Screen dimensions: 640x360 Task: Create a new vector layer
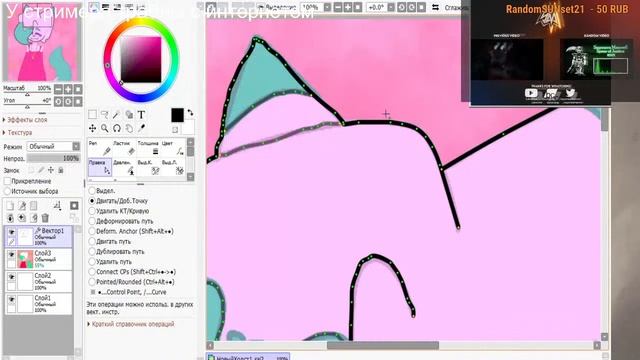pyautogui.click(x=22, y=206)
